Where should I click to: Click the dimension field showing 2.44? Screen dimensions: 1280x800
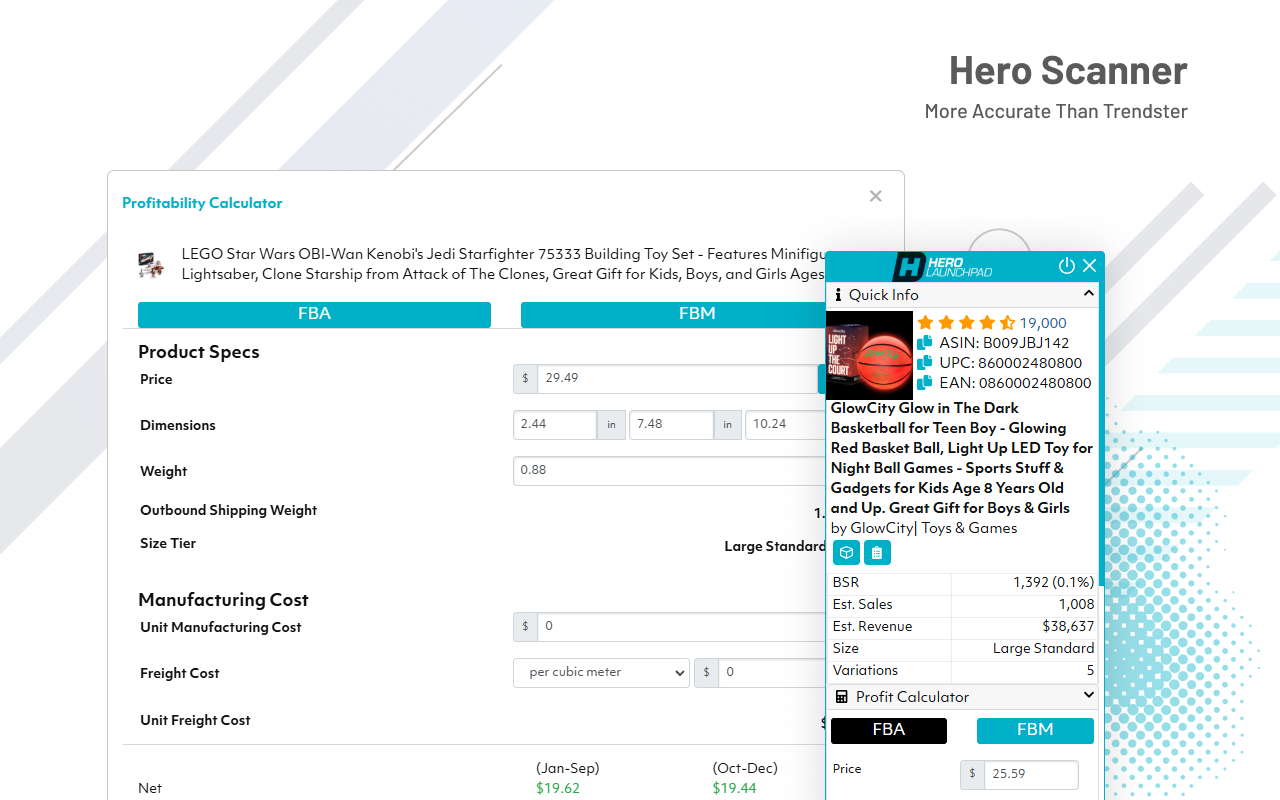(x=555, y=425)
